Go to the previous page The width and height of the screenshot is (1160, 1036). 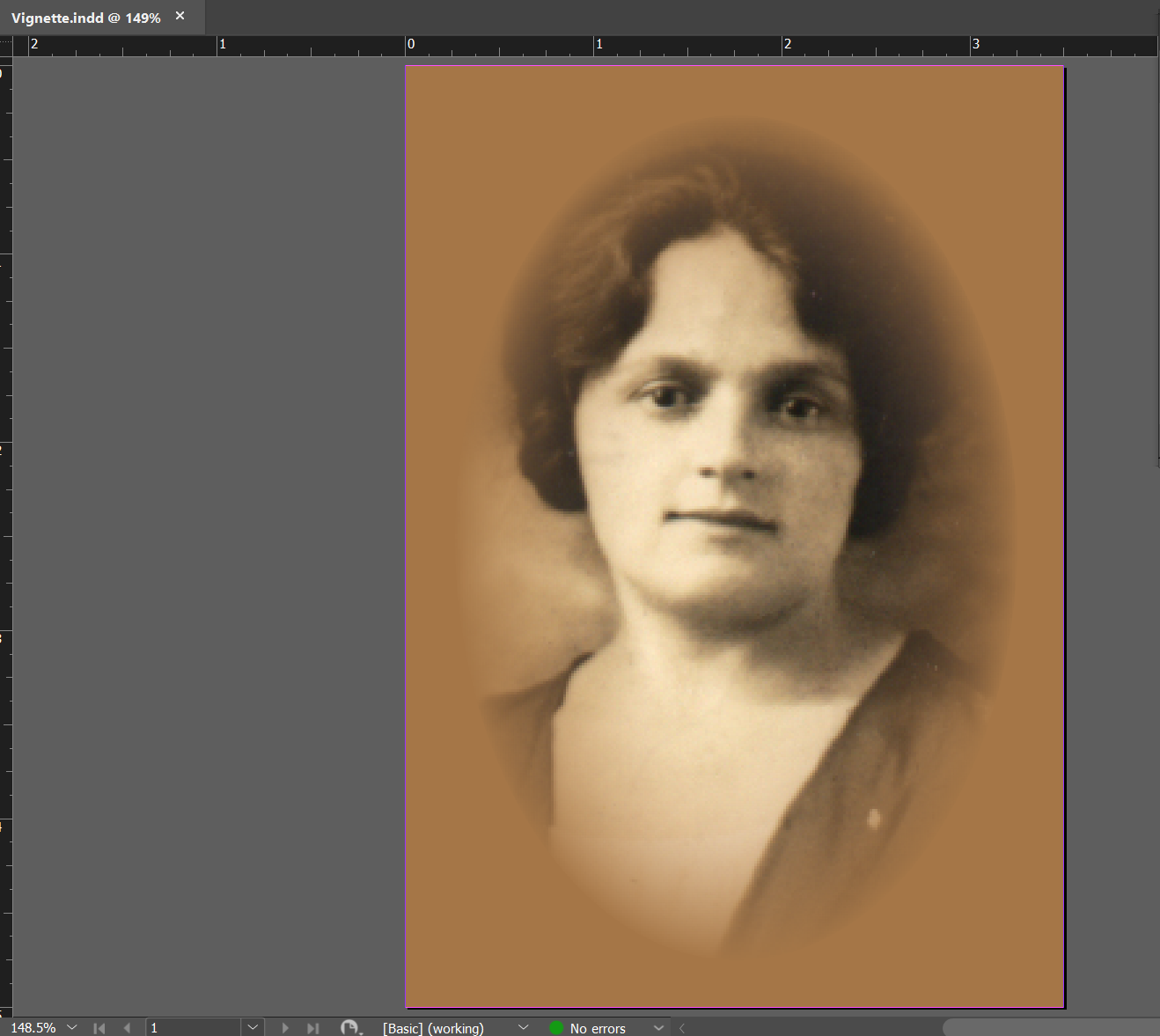click(127, 1028)
